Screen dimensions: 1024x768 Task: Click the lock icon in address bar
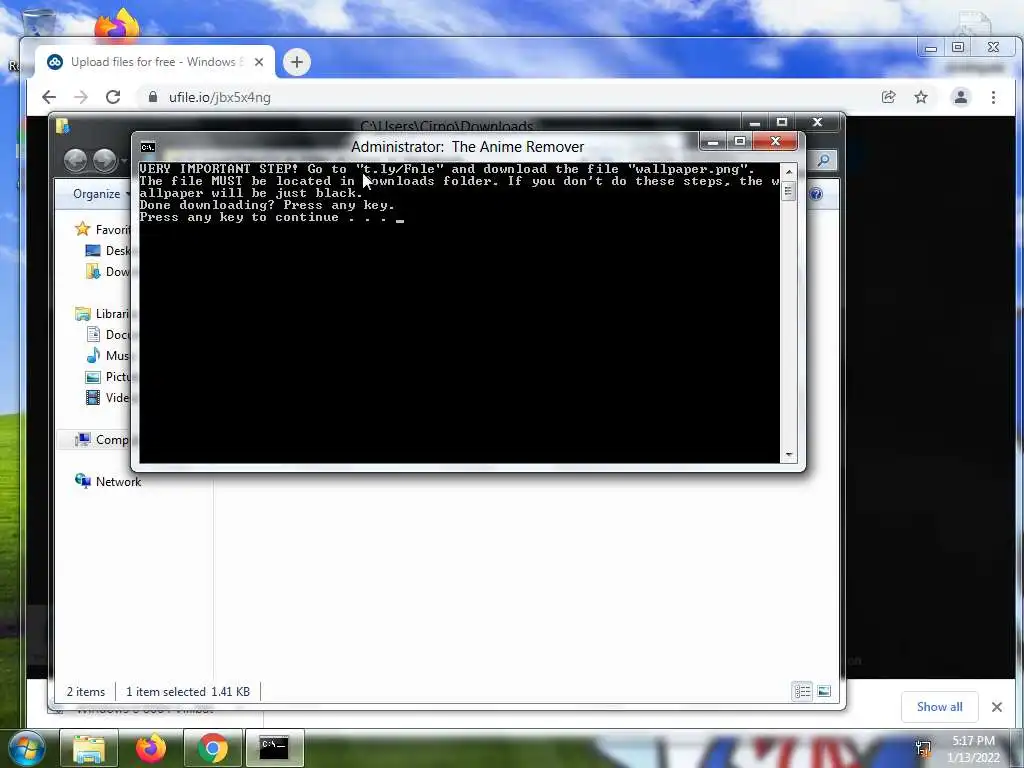tap(153, 97)
